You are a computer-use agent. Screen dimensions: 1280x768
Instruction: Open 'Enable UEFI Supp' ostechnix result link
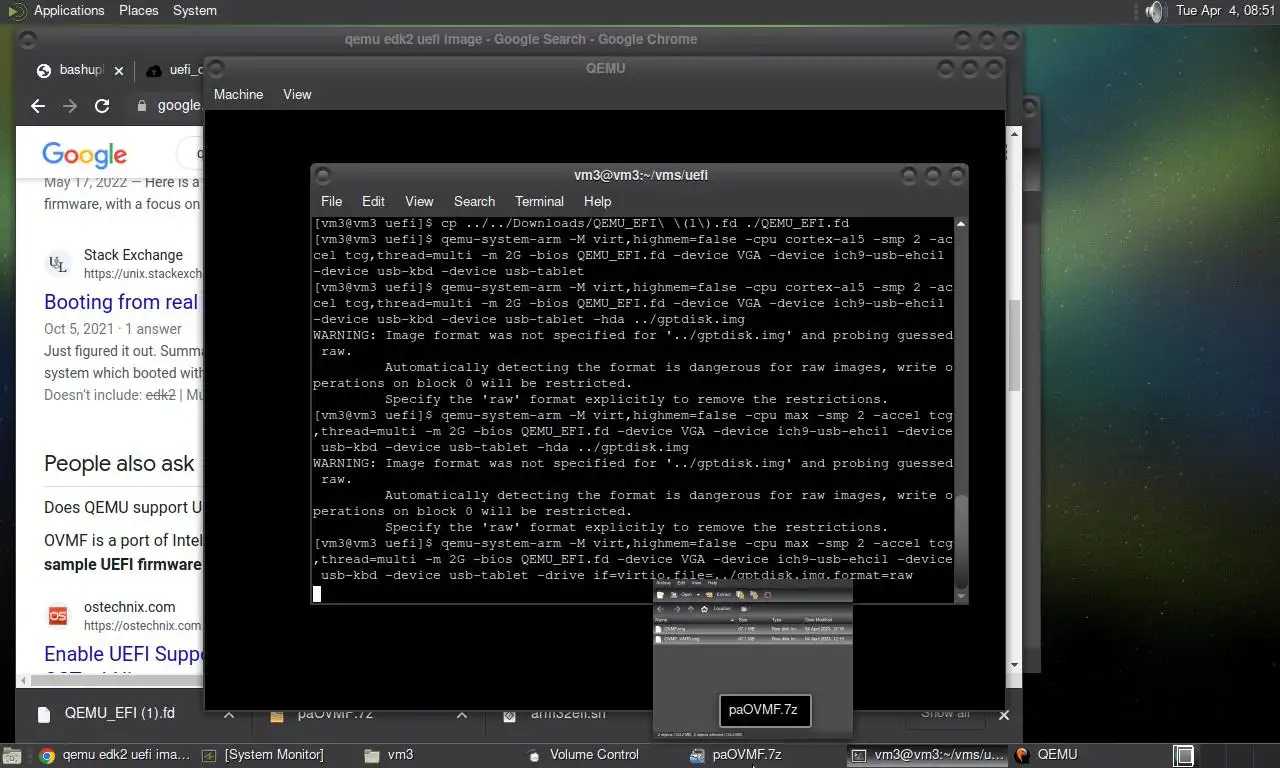coord(124,654)
